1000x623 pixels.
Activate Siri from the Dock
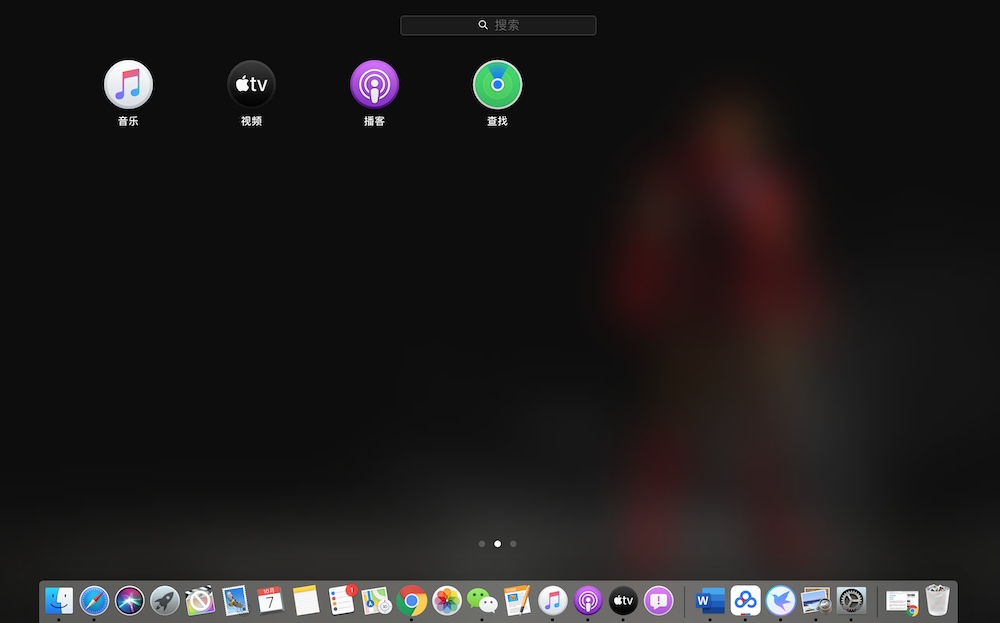[x=130, y=600]
